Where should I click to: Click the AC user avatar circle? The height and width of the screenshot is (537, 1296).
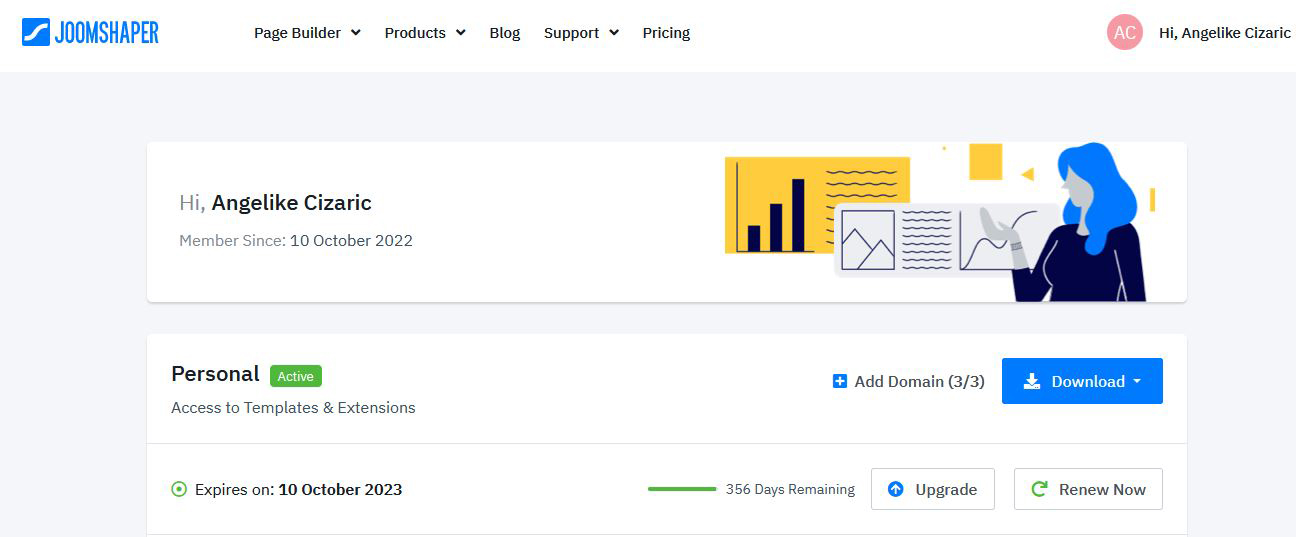1124,33
